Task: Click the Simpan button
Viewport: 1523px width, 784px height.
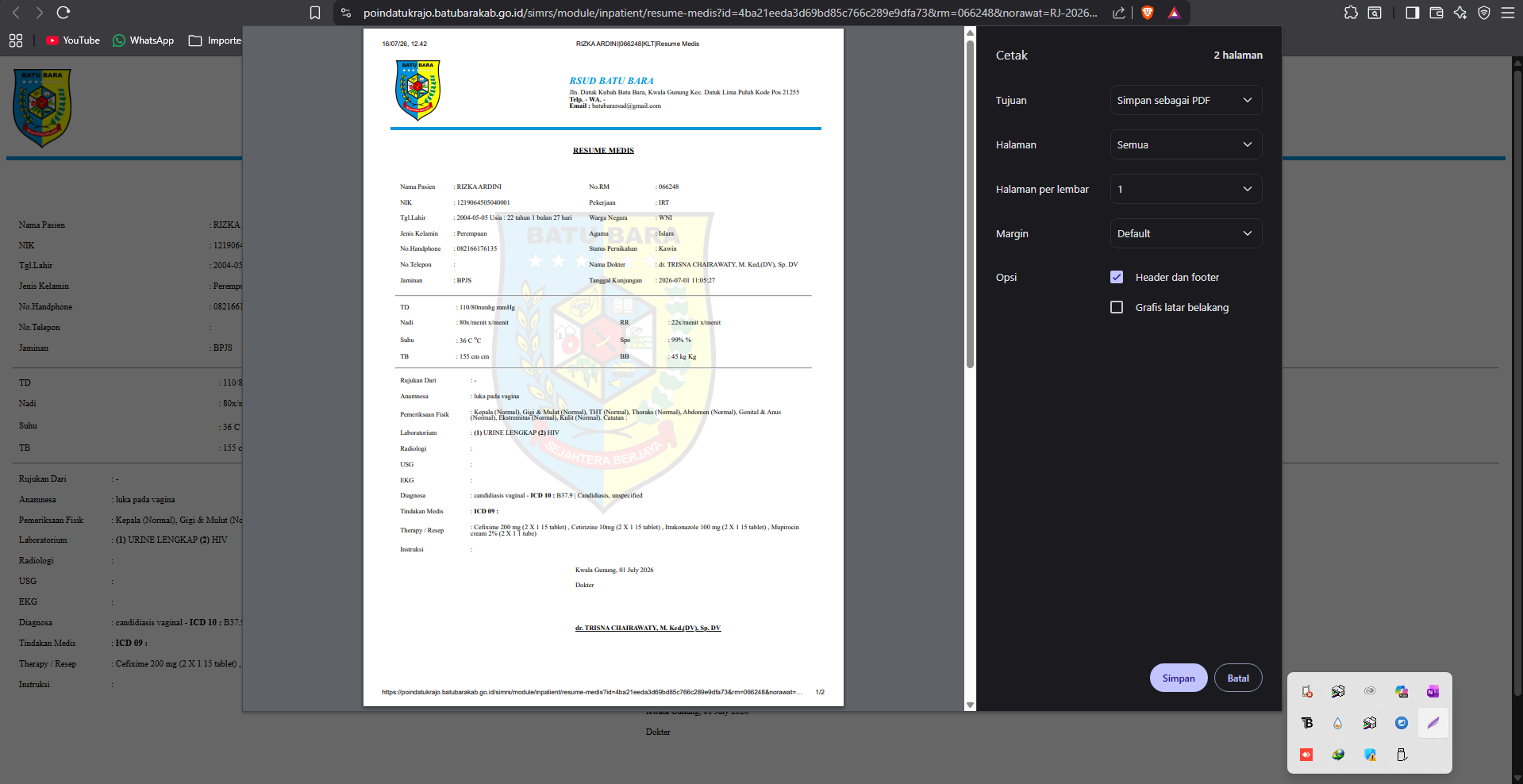Action: coord(1179,678)
